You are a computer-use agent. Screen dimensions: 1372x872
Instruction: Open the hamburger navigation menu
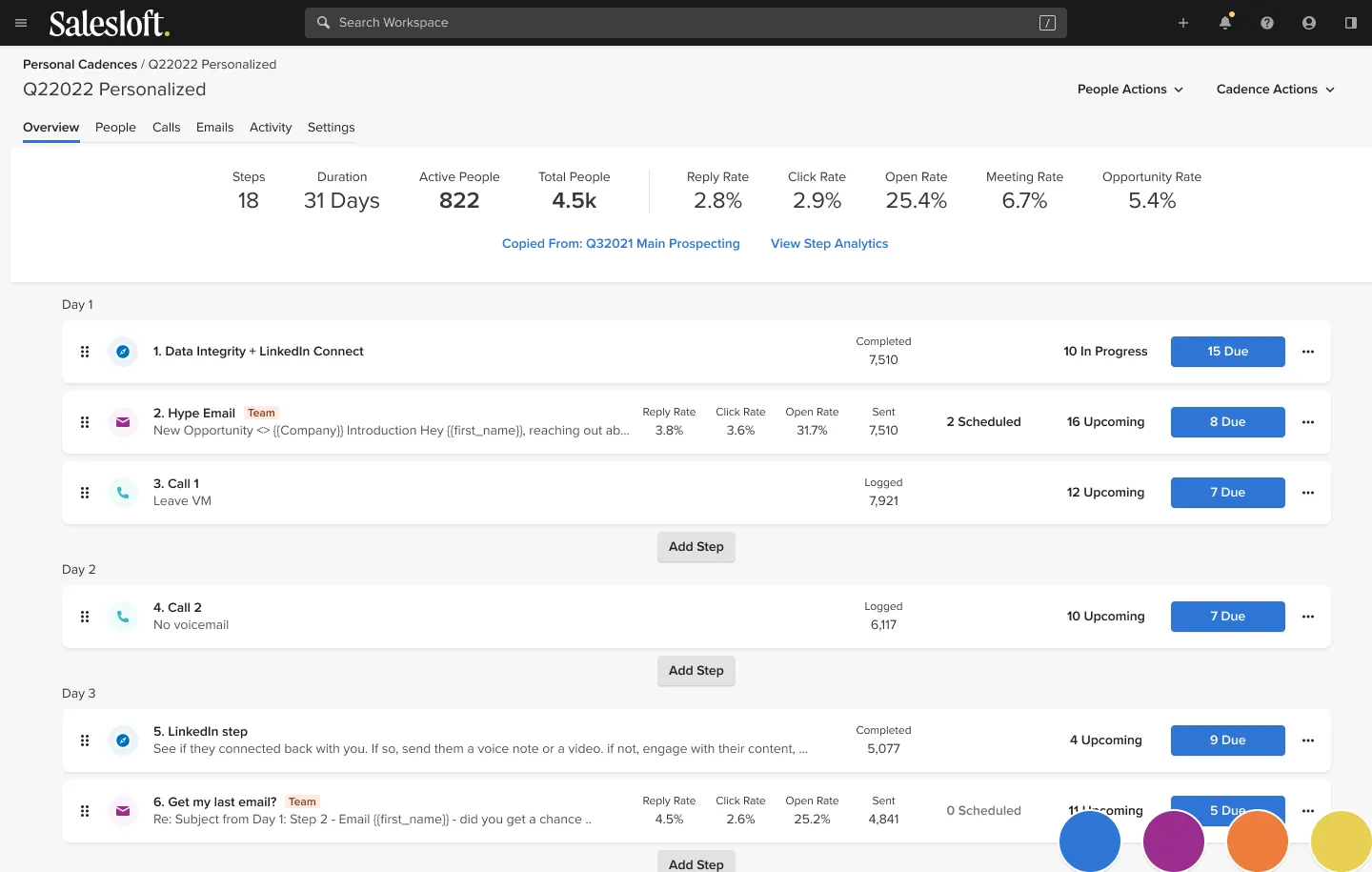21,23
